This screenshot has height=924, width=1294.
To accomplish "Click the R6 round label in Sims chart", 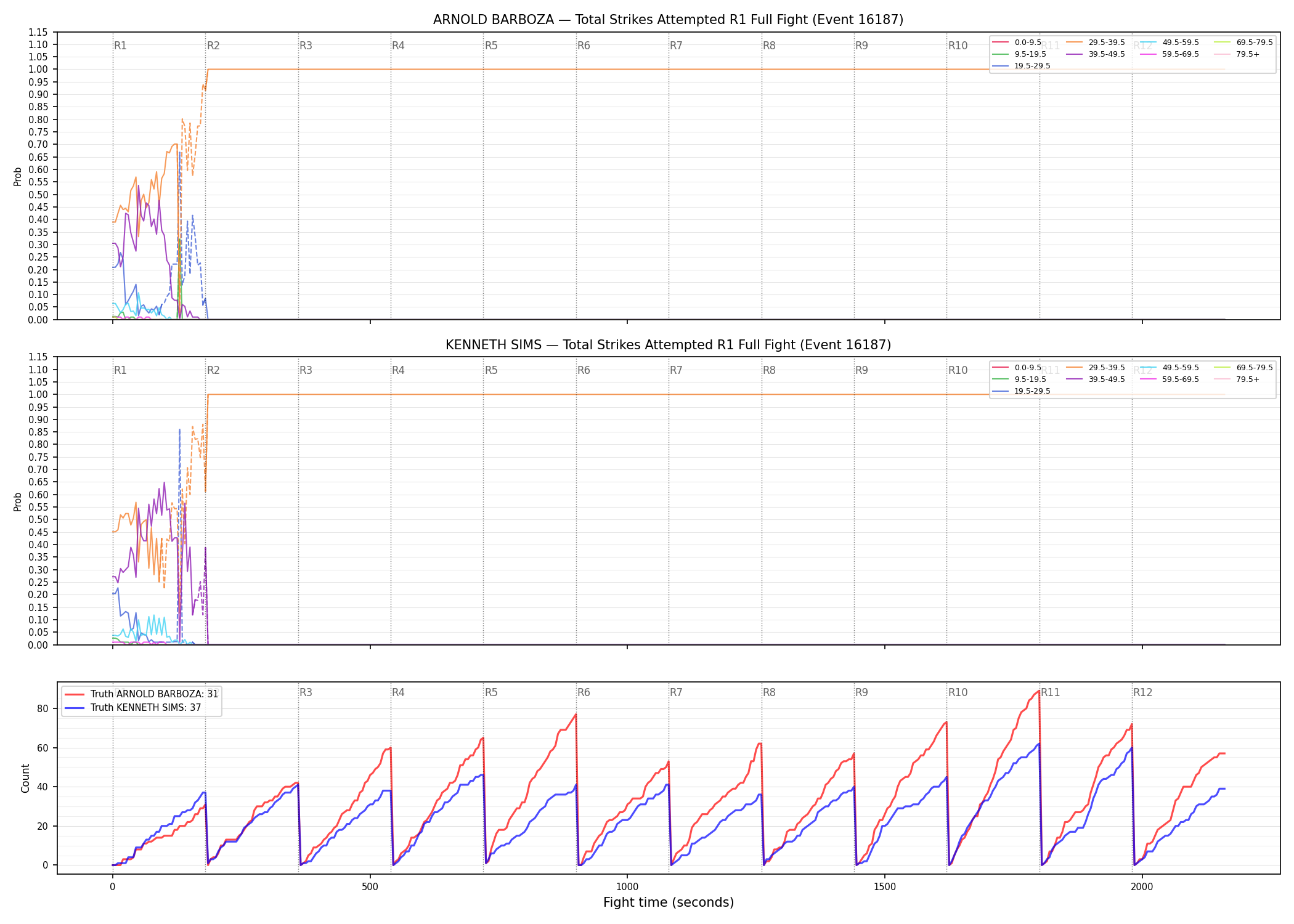I will pyautogui.click(x=584, y=370).
